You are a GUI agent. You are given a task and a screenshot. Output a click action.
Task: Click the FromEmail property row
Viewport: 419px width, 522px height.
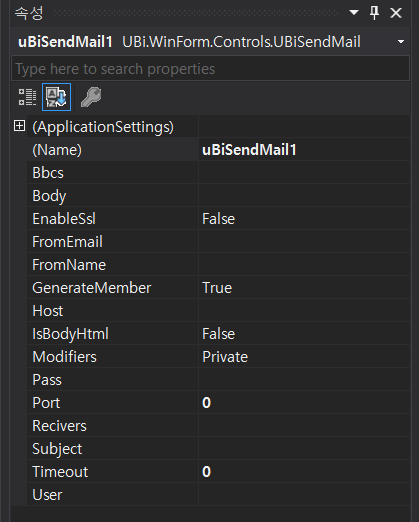(x=219, y=242)
